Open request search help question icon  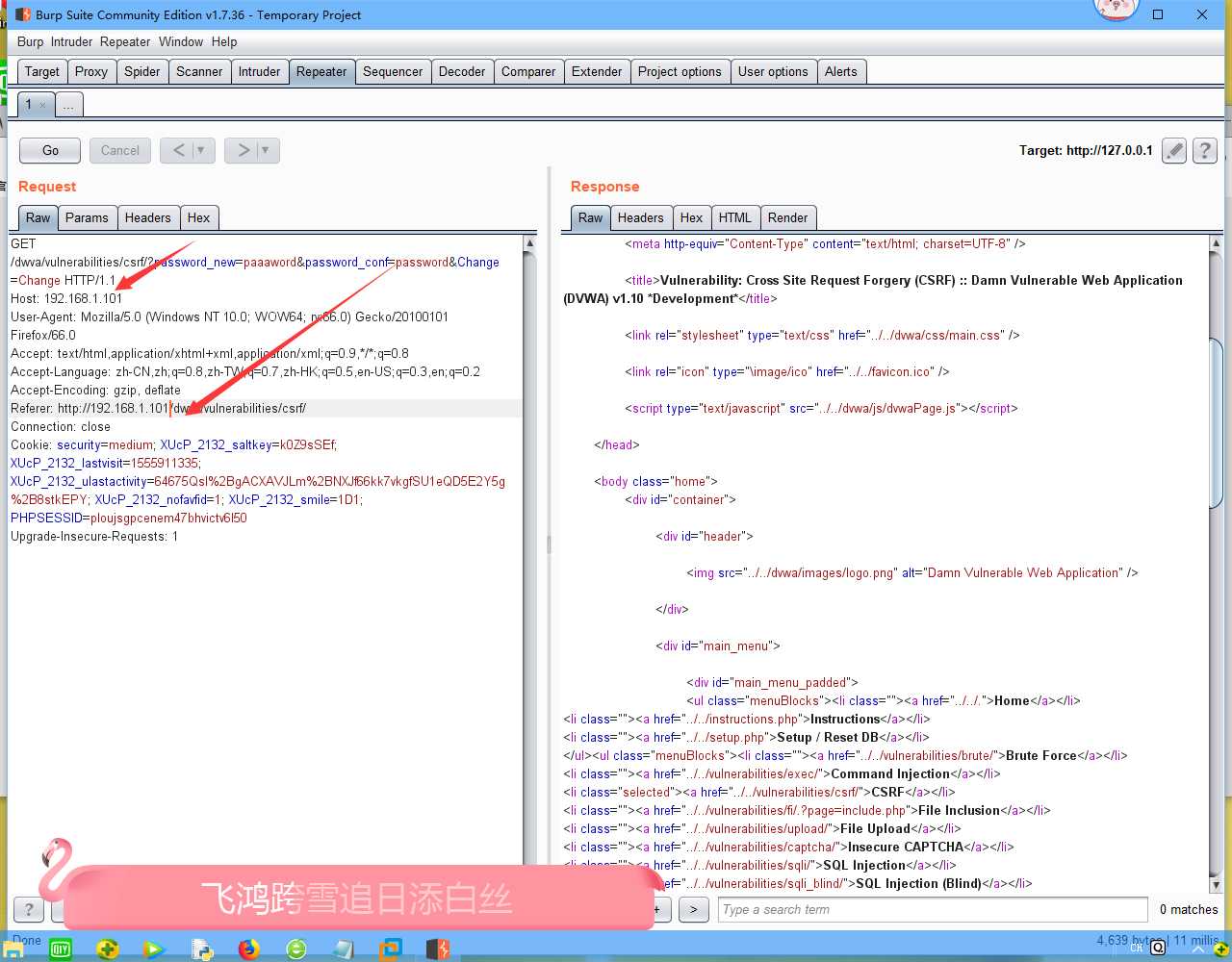29,909
